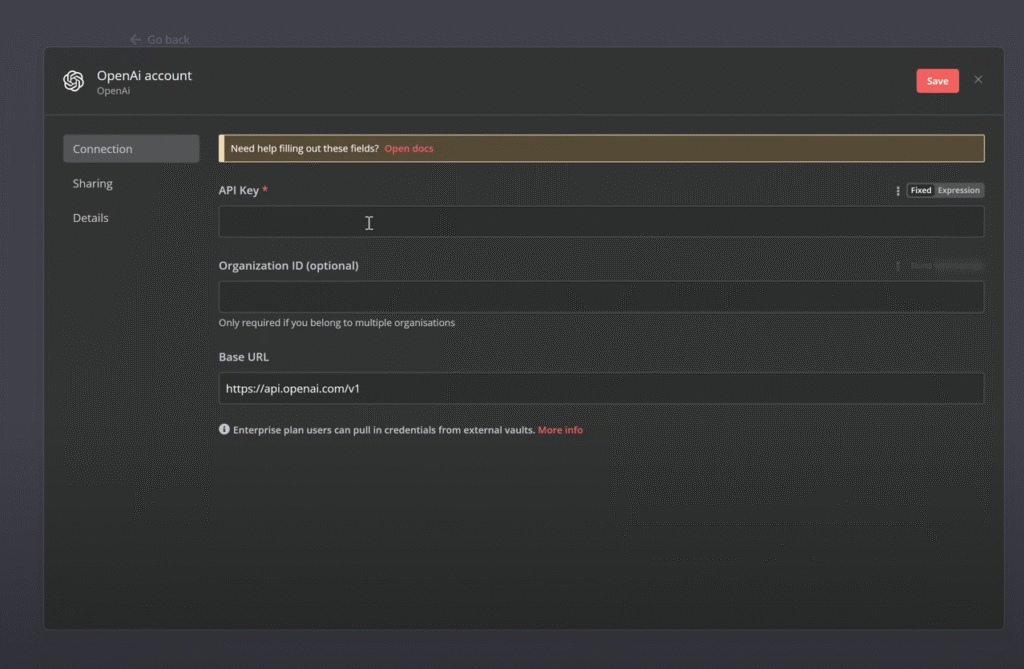Switch API Key mode to Expression
The width and height of the screenshot is (1024, 669).
958,190
